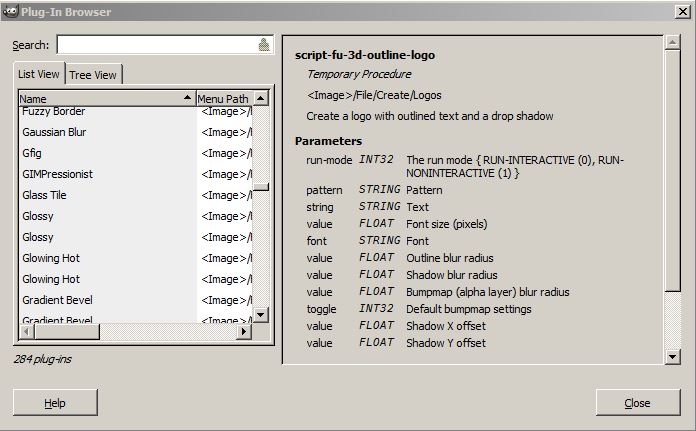Image resolution: width=696 pixels, height=431 pixels.
Task: Switch to the Tree View tab
Action: 93,75
